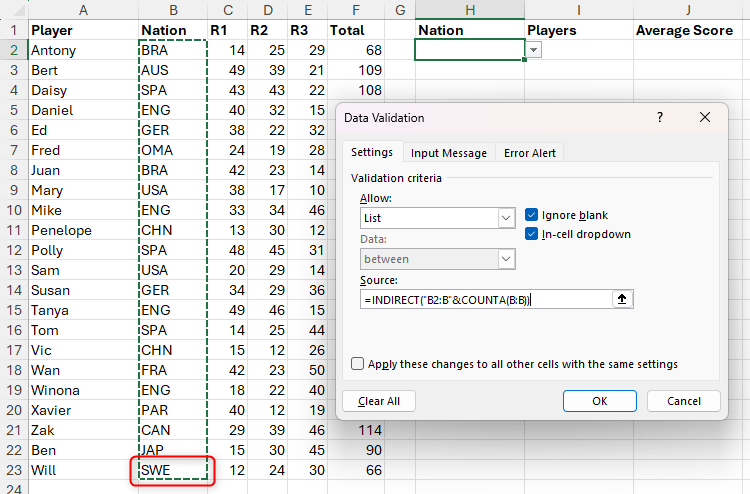Screen dimensions: 750x494
Task: Click the dialog Help question mark icon
Action: click(659, 117)
